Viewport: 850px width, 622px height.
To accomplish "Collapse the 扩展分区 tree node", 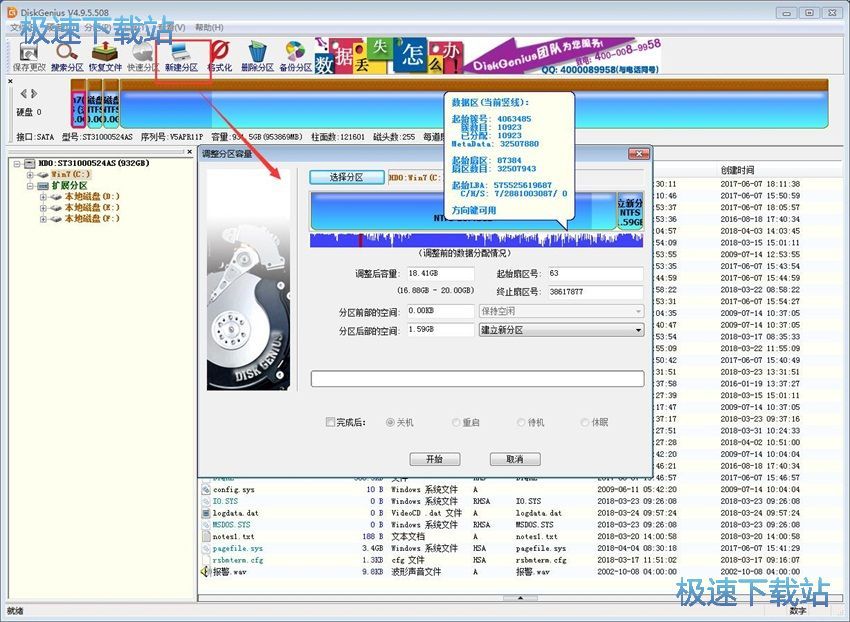I will tap(30, 186).
